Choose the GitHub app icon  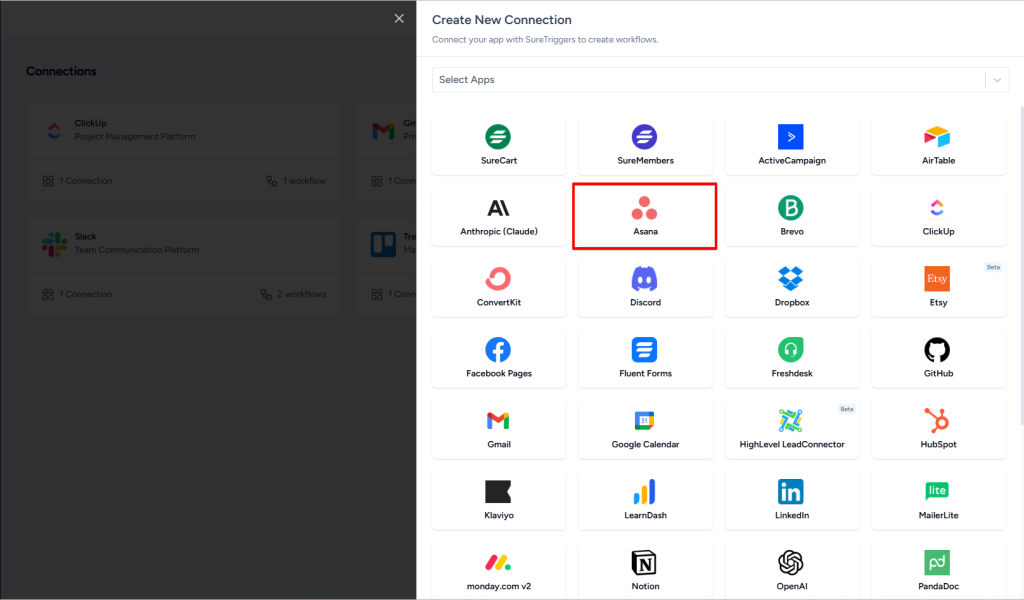pos(937,350)
